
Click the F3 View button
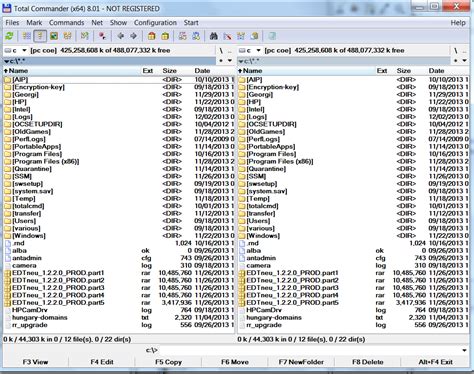pos(35,362)
